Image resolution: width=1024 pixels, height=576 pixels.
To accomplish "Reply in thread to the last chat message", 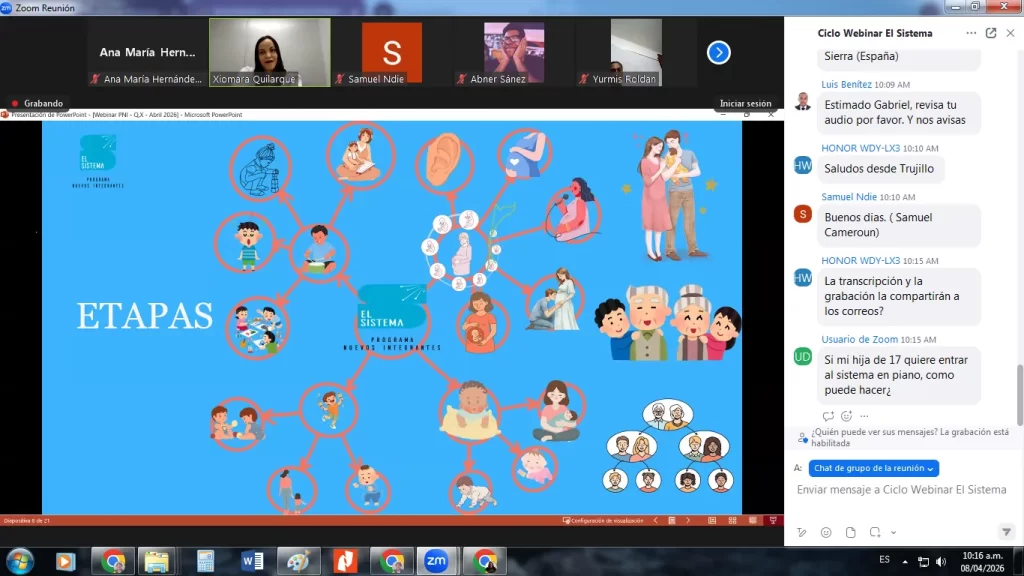I will pyautogui.click(x=828, y=416).
